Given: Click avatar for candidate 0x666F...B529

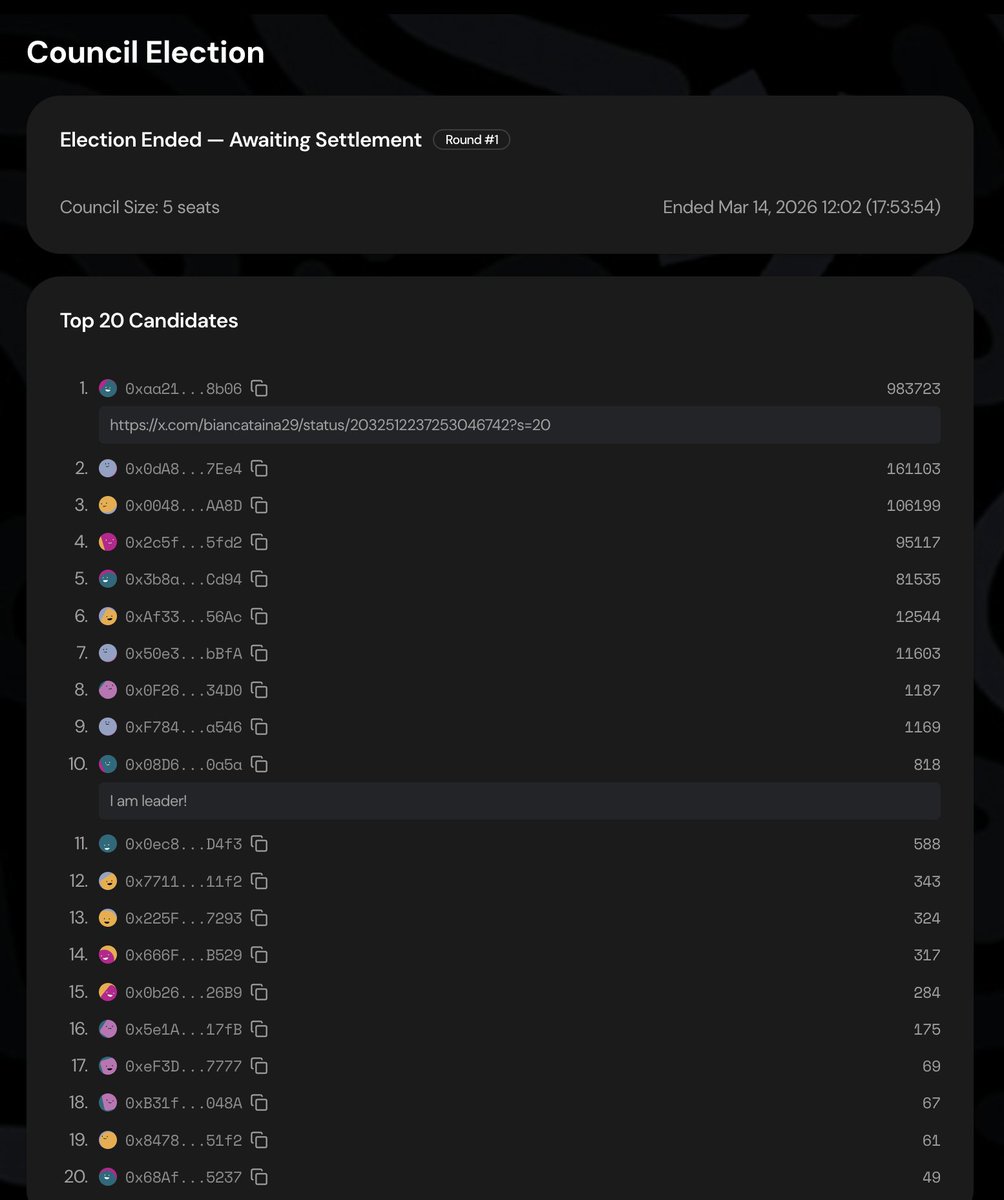Looking at the screenshot, I should [x=108, y=955].
